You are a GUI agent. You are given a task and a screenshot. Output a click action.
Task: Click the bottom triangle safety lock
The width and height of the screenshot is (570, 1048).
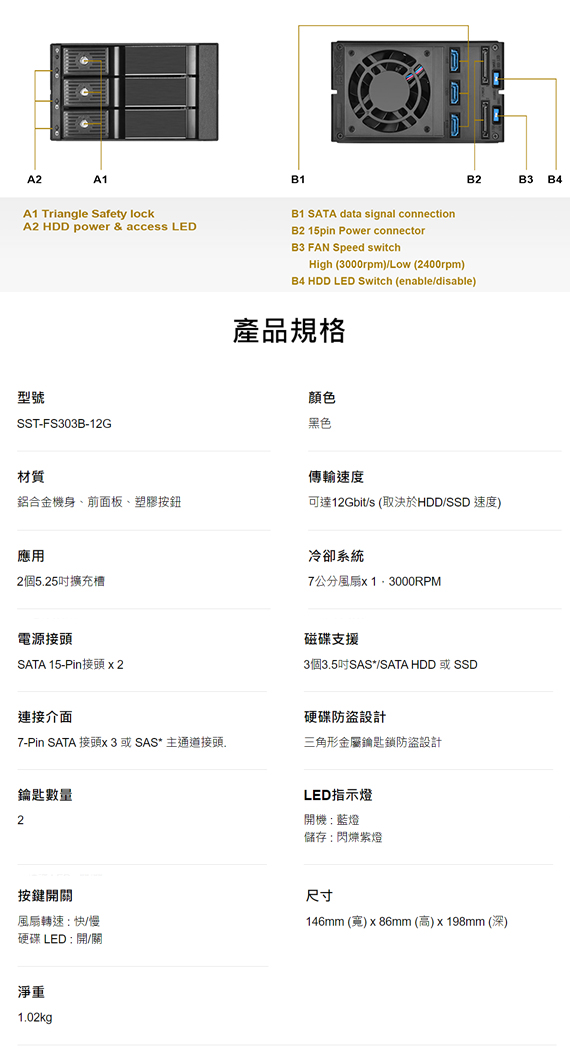tap(84, 123)
